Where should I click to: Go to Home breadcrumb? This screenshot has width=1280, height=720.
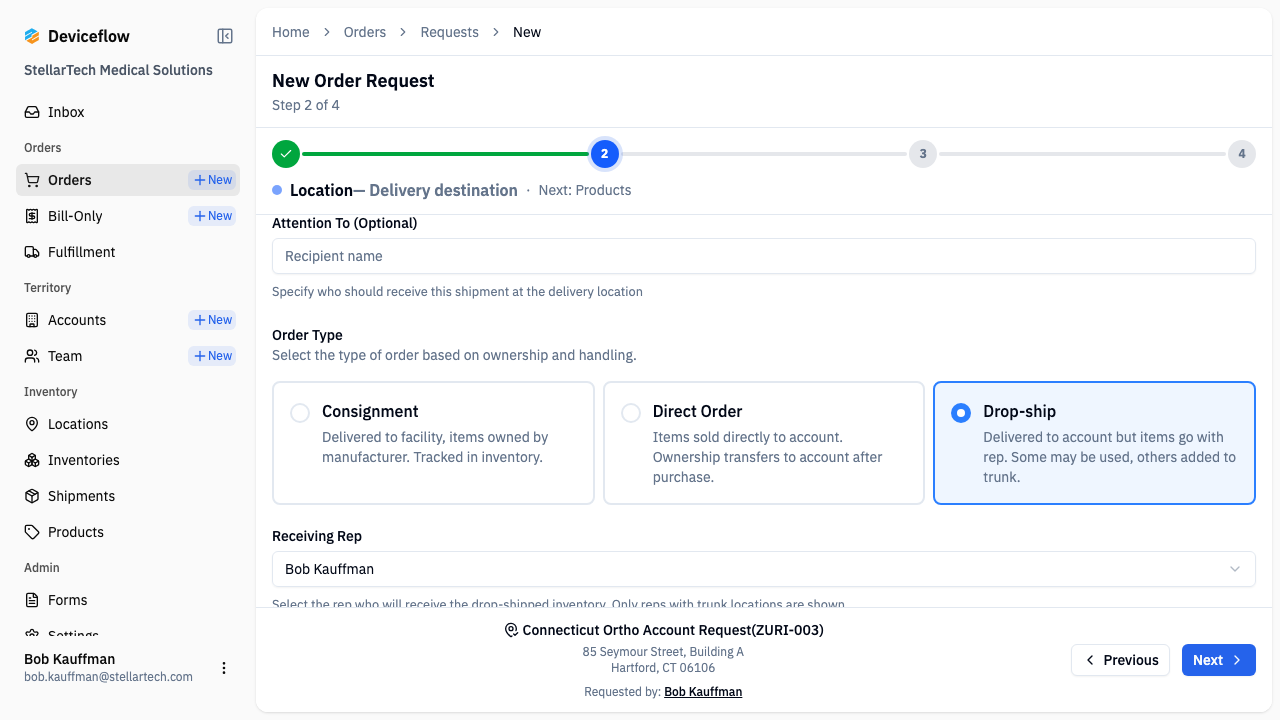pyautogui.click(x=291, y=32)
